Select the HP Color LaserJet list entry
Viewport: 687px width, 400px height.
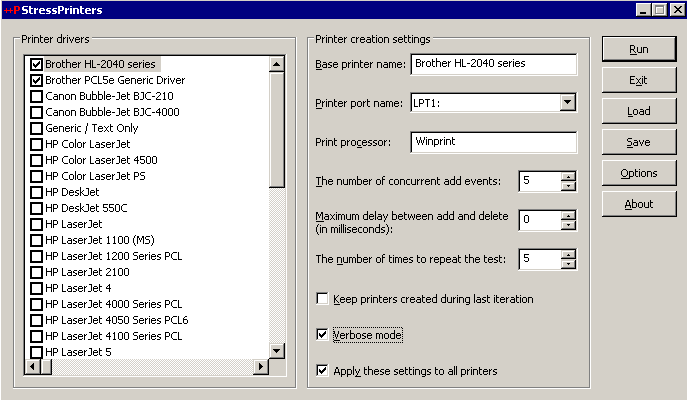[88, 144]
